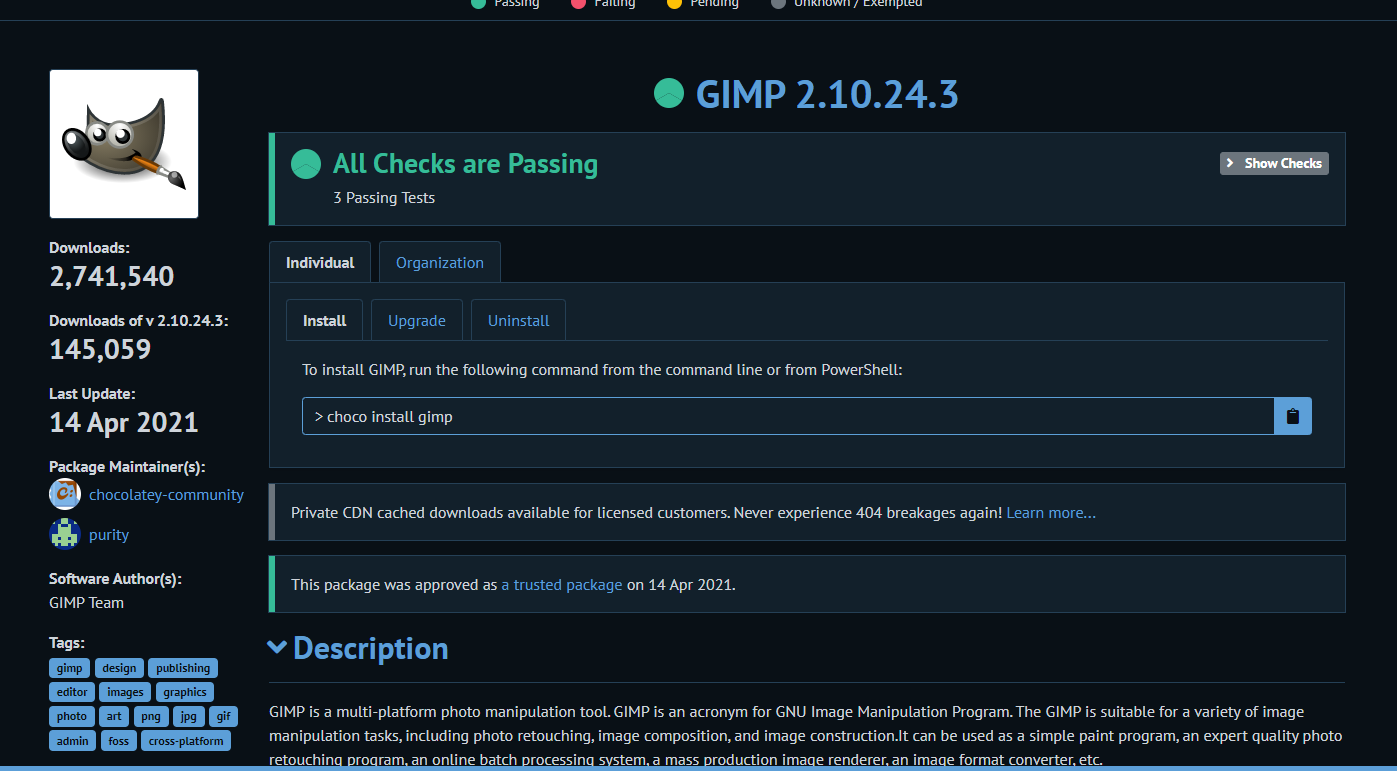Click the publishing tag
Screen dimensions: 1397x771
pyautogui.click(x=183, y=668)
